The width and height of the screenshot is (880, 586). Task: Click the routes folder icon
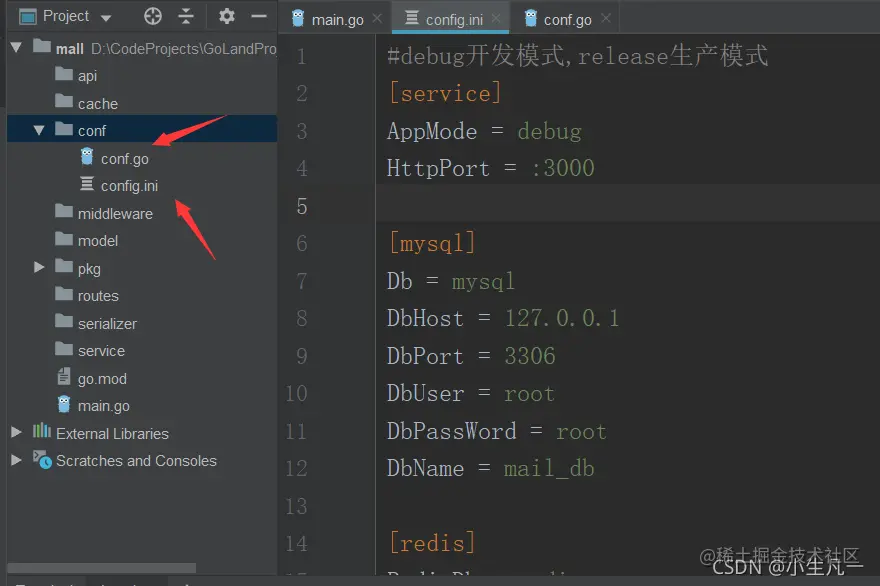pos(64,294)
